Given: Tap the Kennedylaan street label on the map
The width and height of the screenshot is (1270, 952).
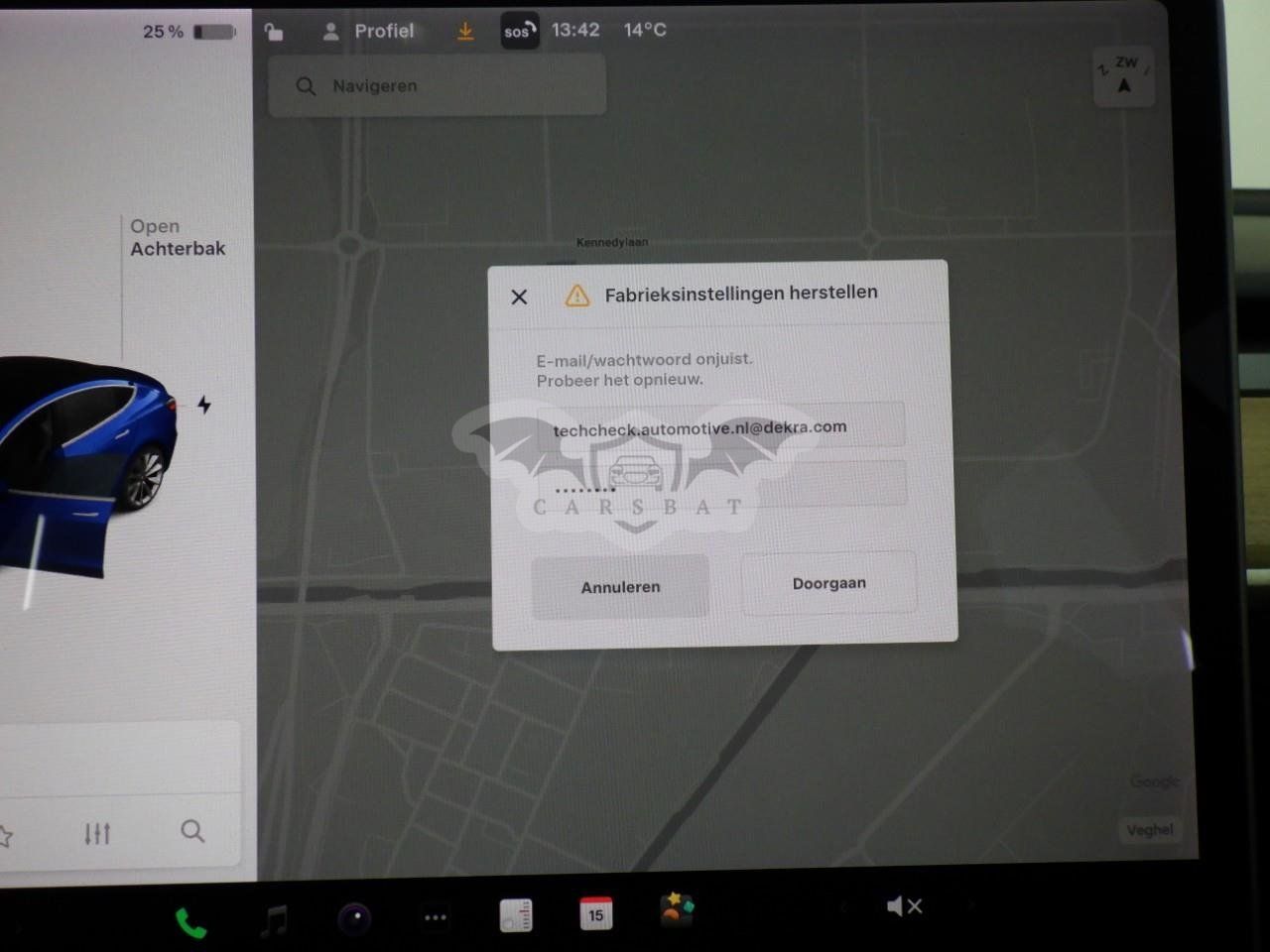Looking at the screenshot, I should pyautogui.click(x=612, y=242).
